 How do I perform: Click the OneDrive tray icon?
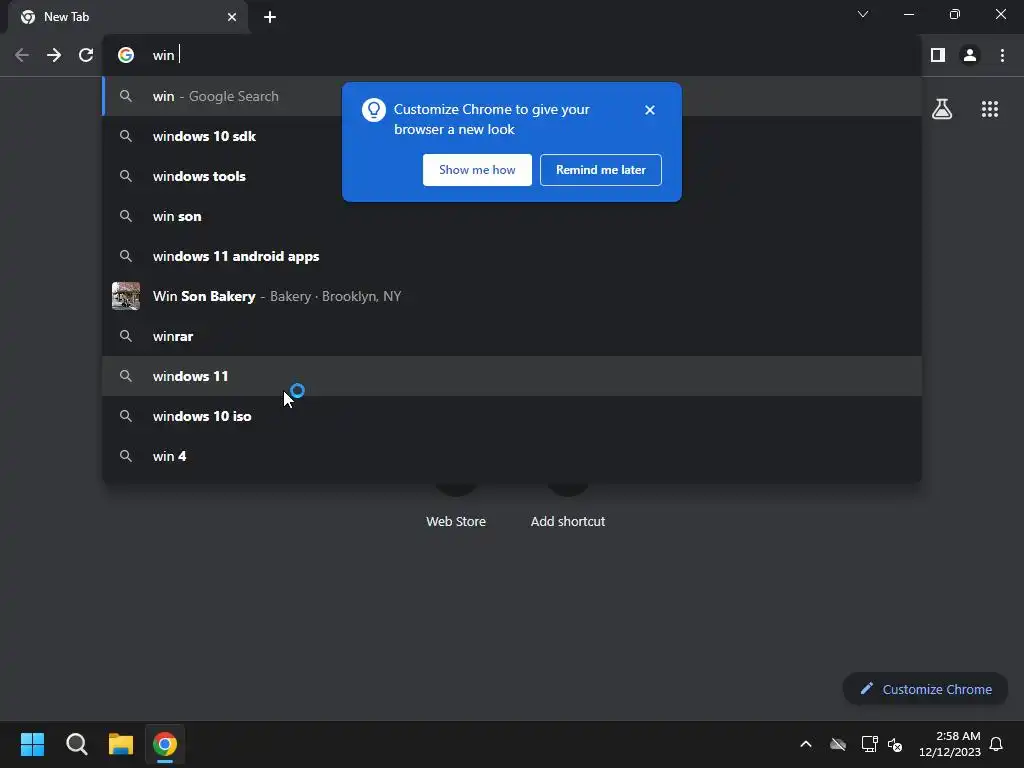coord(838,744)
